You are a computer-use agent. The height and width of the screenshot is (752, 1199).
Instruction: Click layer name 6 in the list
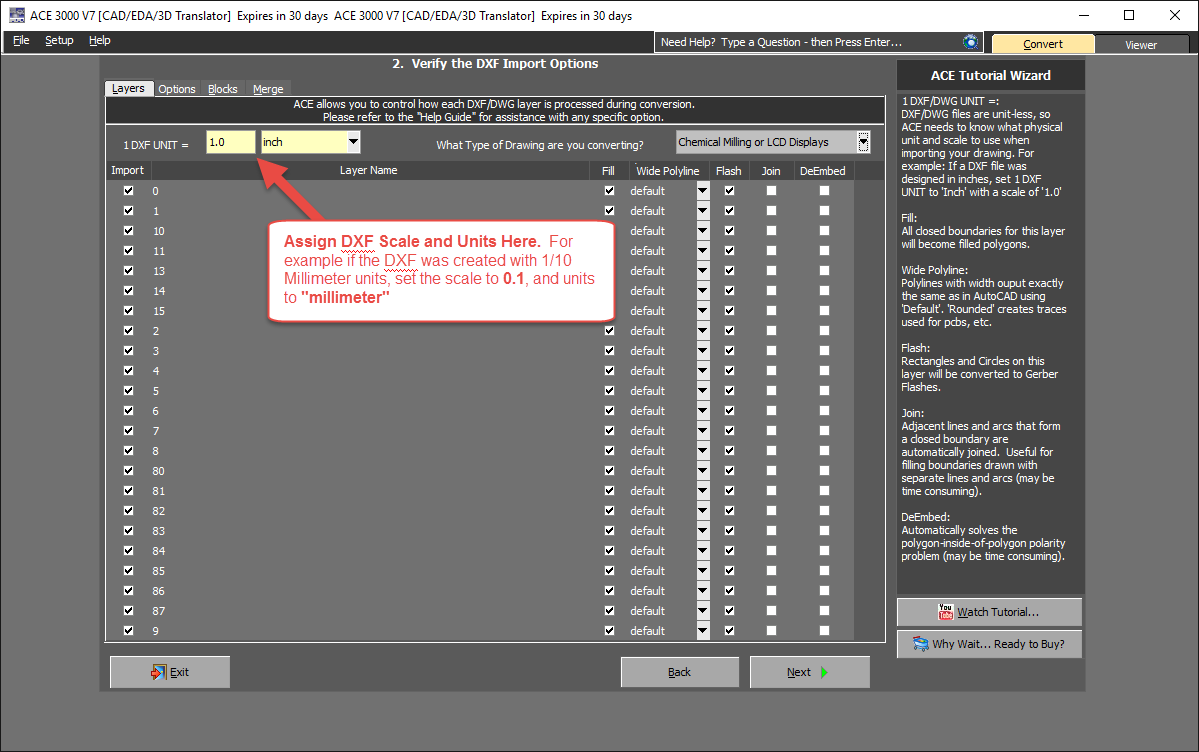coord(155,411)
